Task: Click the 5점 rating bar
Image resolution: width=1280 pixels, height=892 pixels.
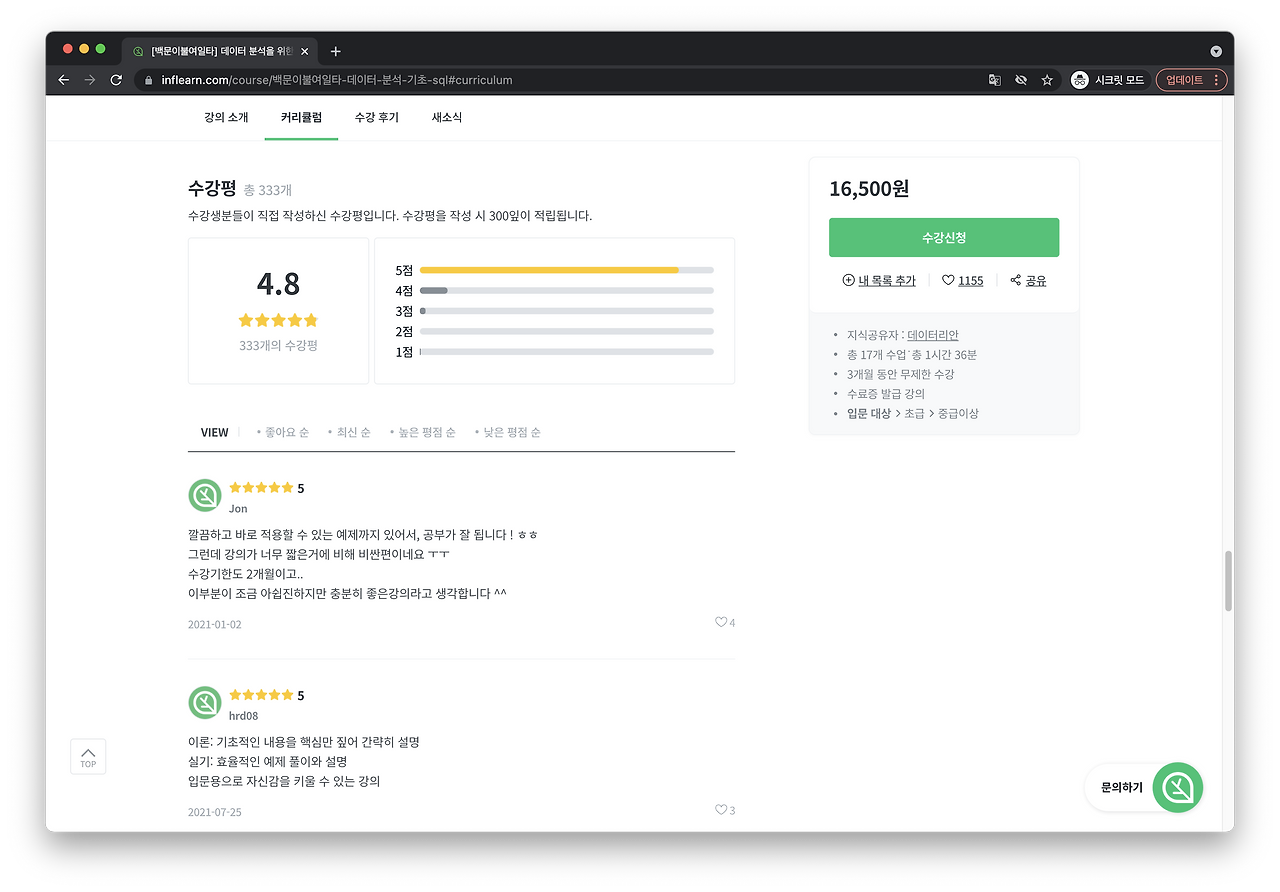Action: [x=567, y=270]
